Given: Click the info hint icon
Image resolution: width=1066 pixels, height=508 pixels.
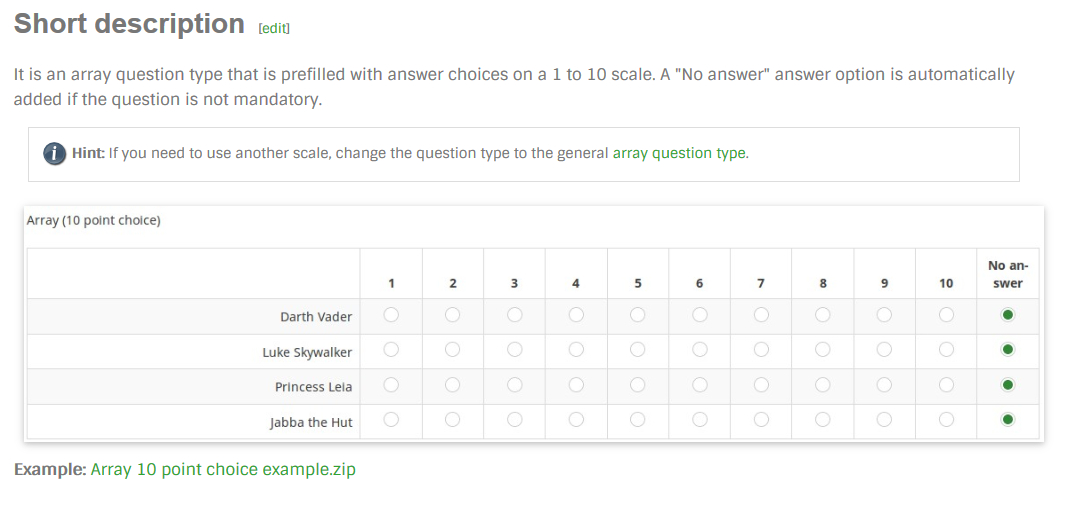Looking at the screenshot, I should pos(54,153).
